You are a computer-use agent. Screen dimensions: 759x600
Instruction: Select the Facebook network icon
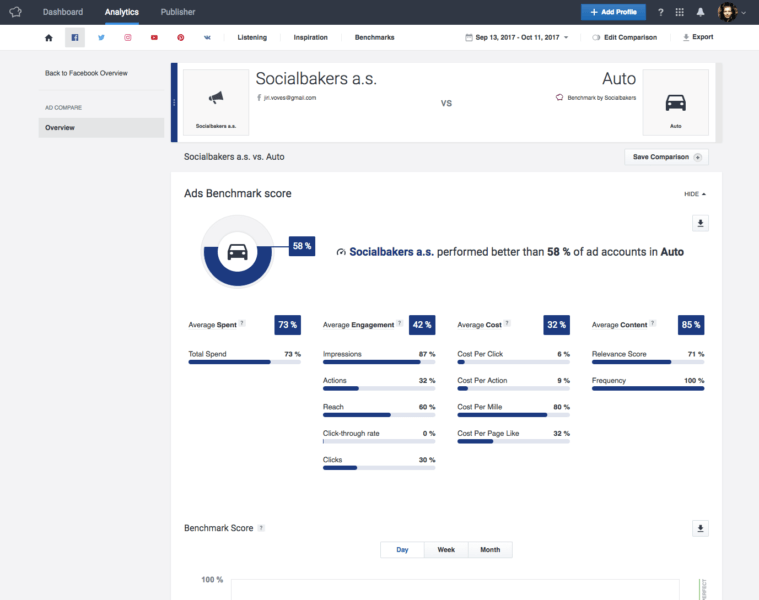coord(75,37)
